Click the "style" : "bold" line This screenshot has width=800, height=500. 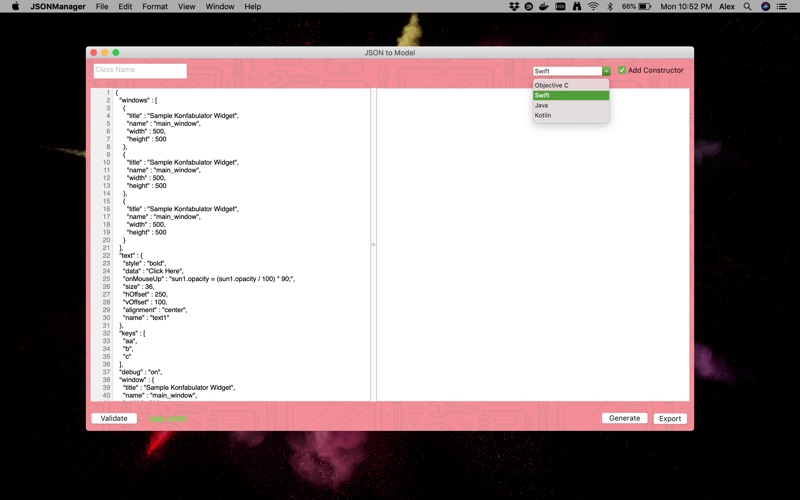pos(144,263)
